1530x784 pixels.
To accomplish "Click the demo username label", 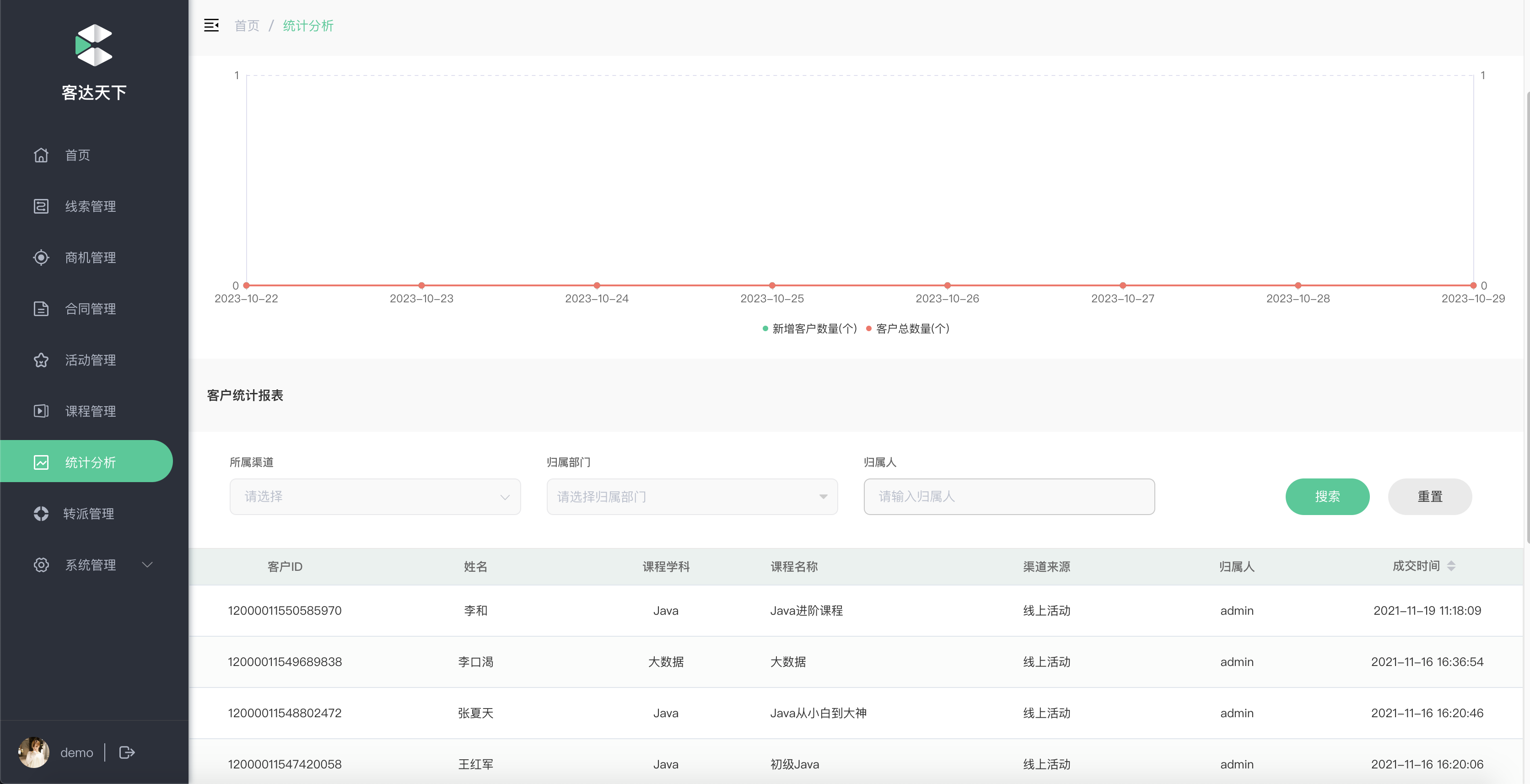I will point(76,752).
